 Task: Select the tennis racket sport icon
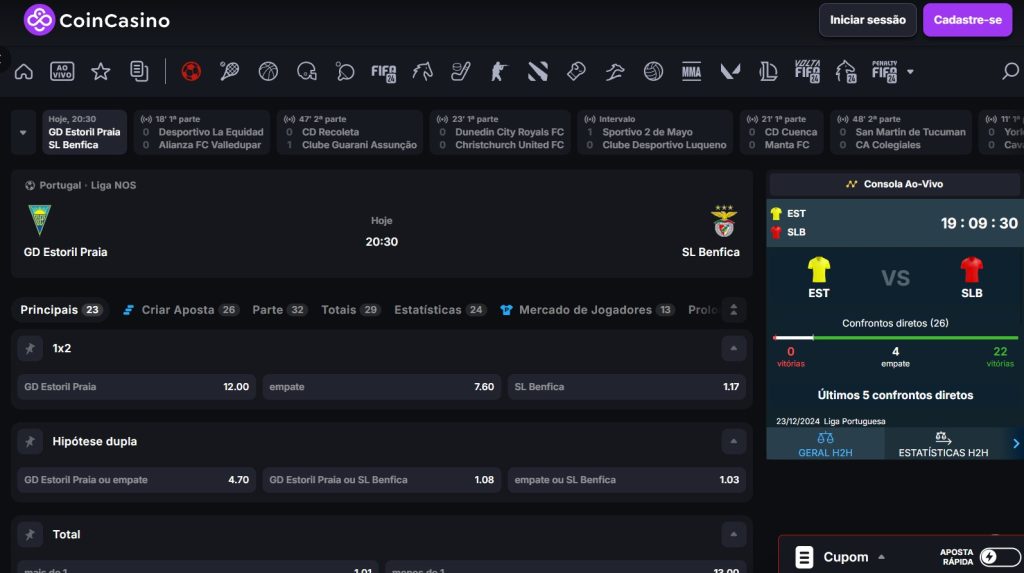tap(229, 71)
